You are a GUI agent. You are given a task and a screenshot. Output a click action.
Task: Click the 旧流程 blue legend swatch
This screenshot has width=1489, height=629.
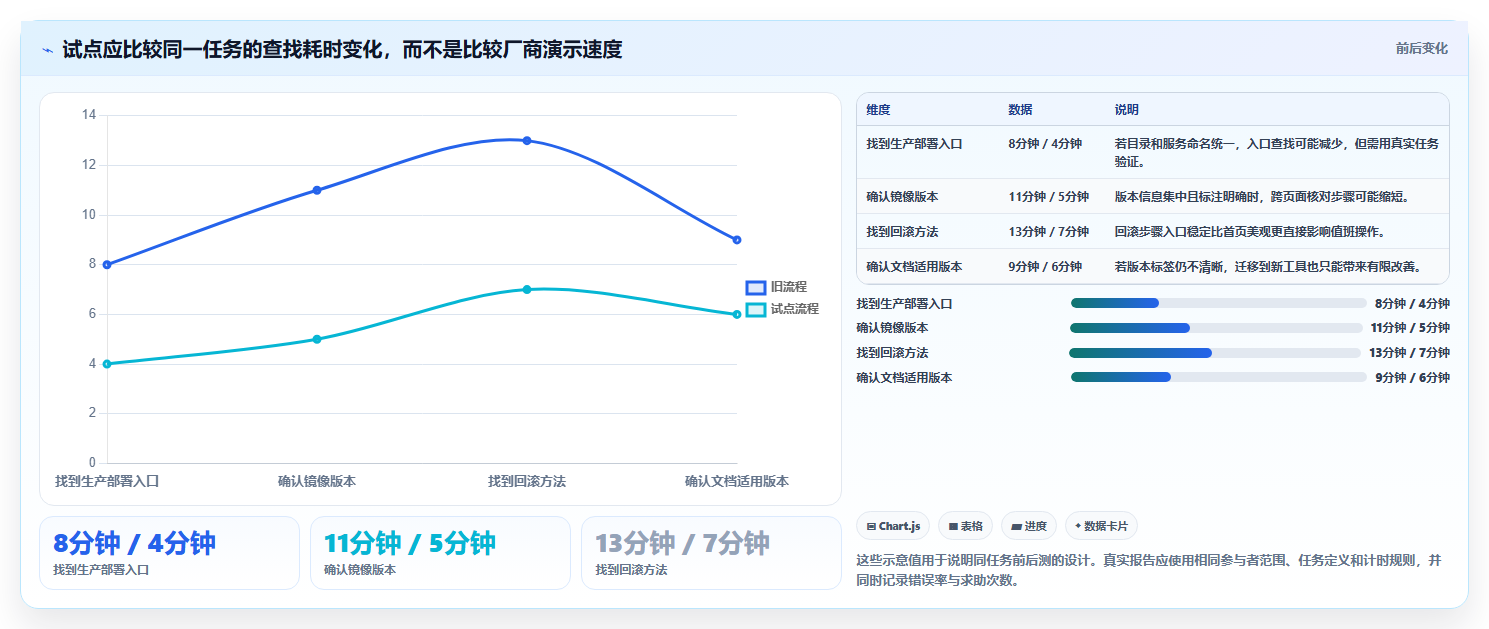[756, 287]
